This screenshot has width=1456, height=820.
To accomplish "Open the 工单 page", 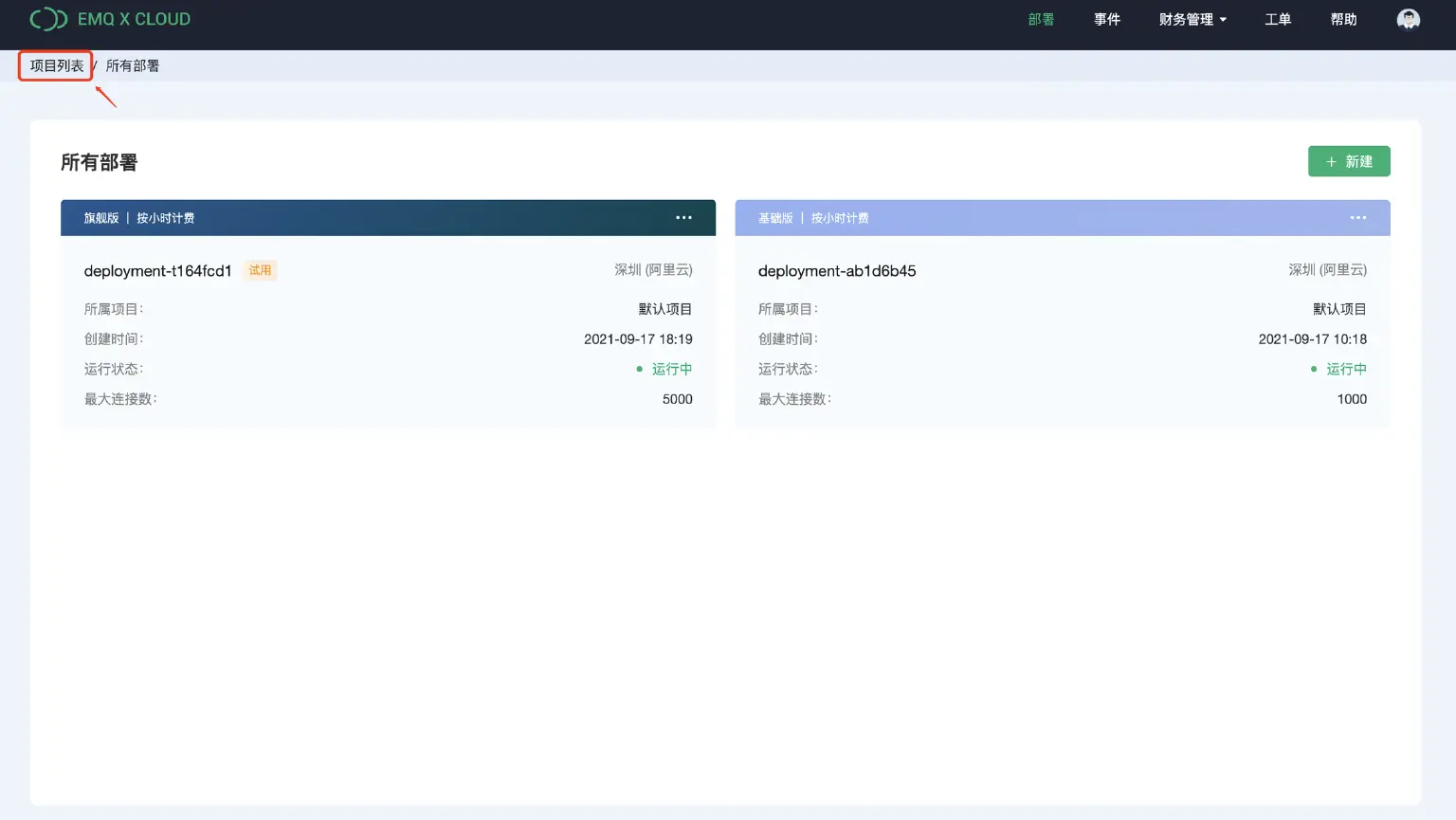I will 1278,19.
